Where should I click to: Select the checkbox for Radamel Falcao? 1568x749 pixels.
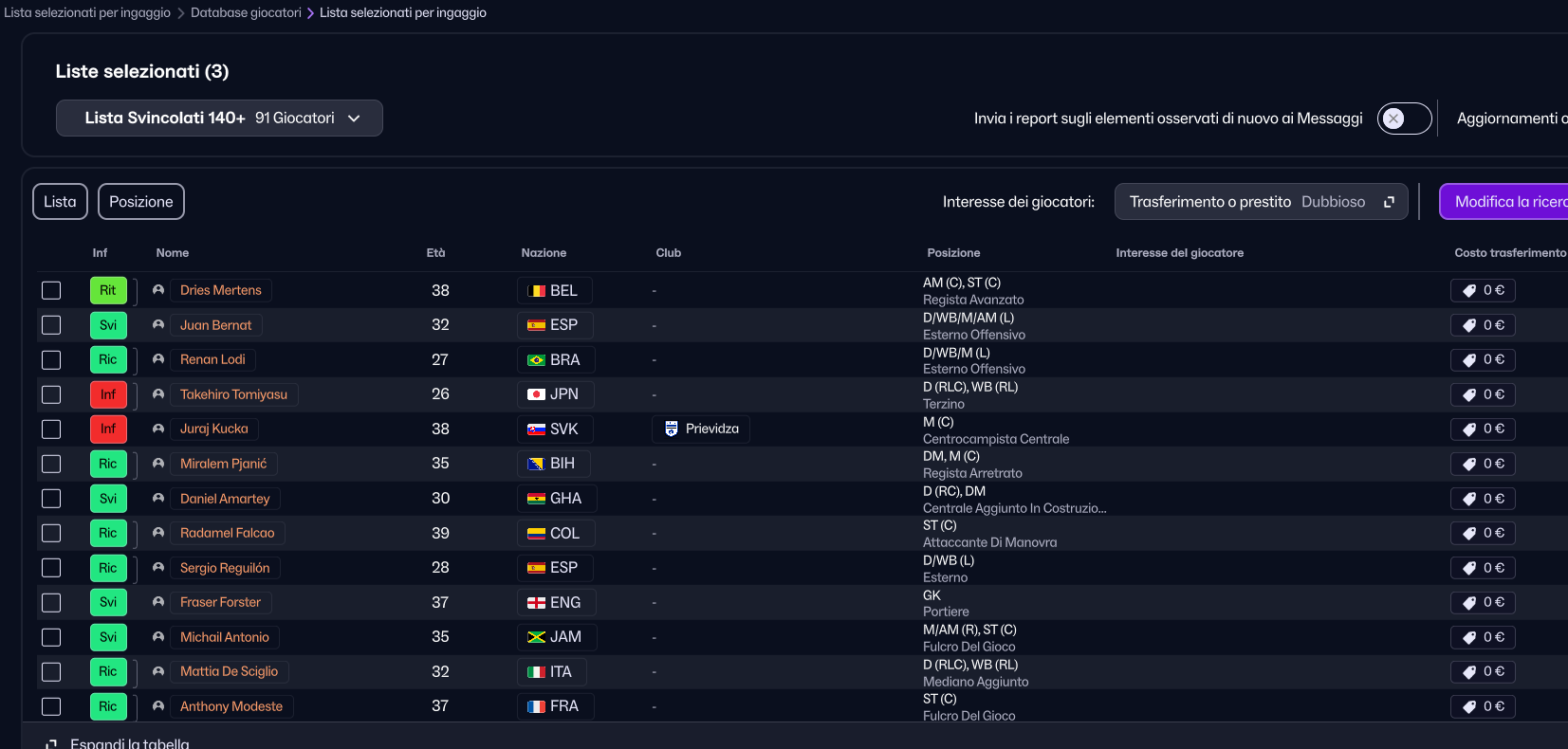[51, 533]
